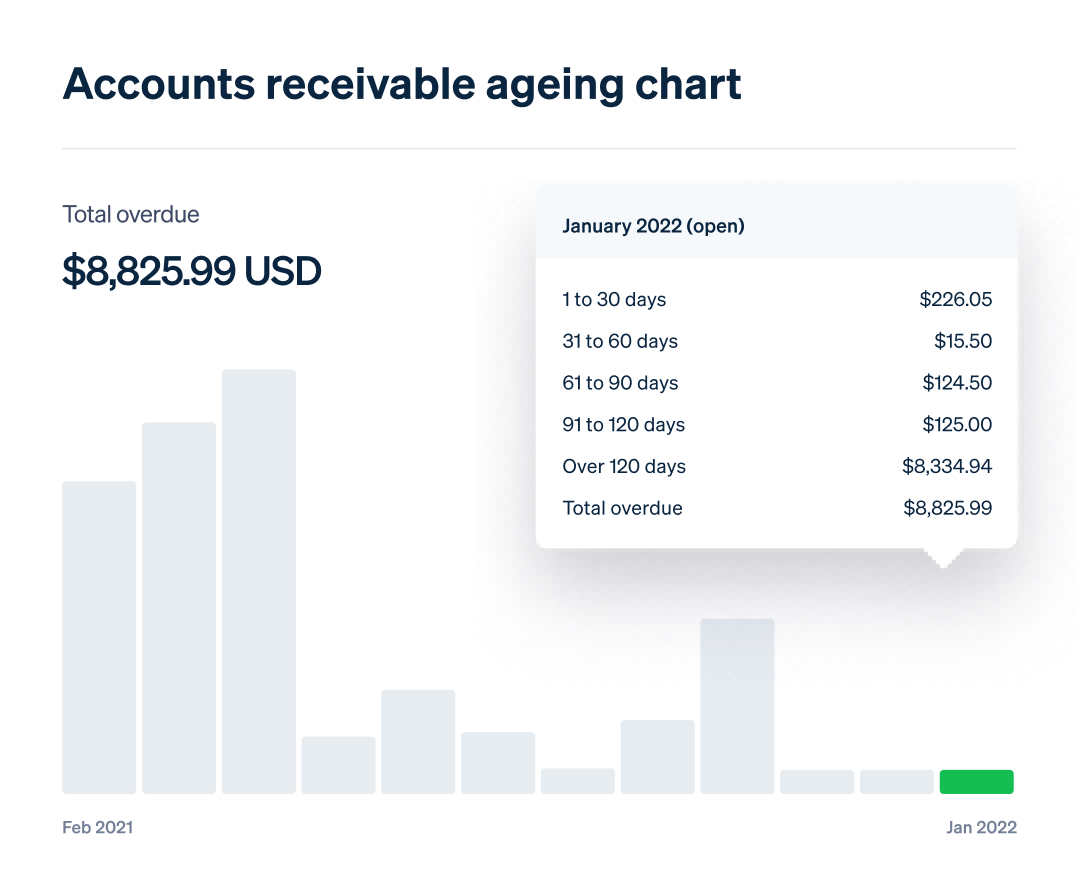1080x896 pixels.
Task: Click the Over 120 days amount $8,334.94
Action: pyautogui.click(x=946, y=466)
